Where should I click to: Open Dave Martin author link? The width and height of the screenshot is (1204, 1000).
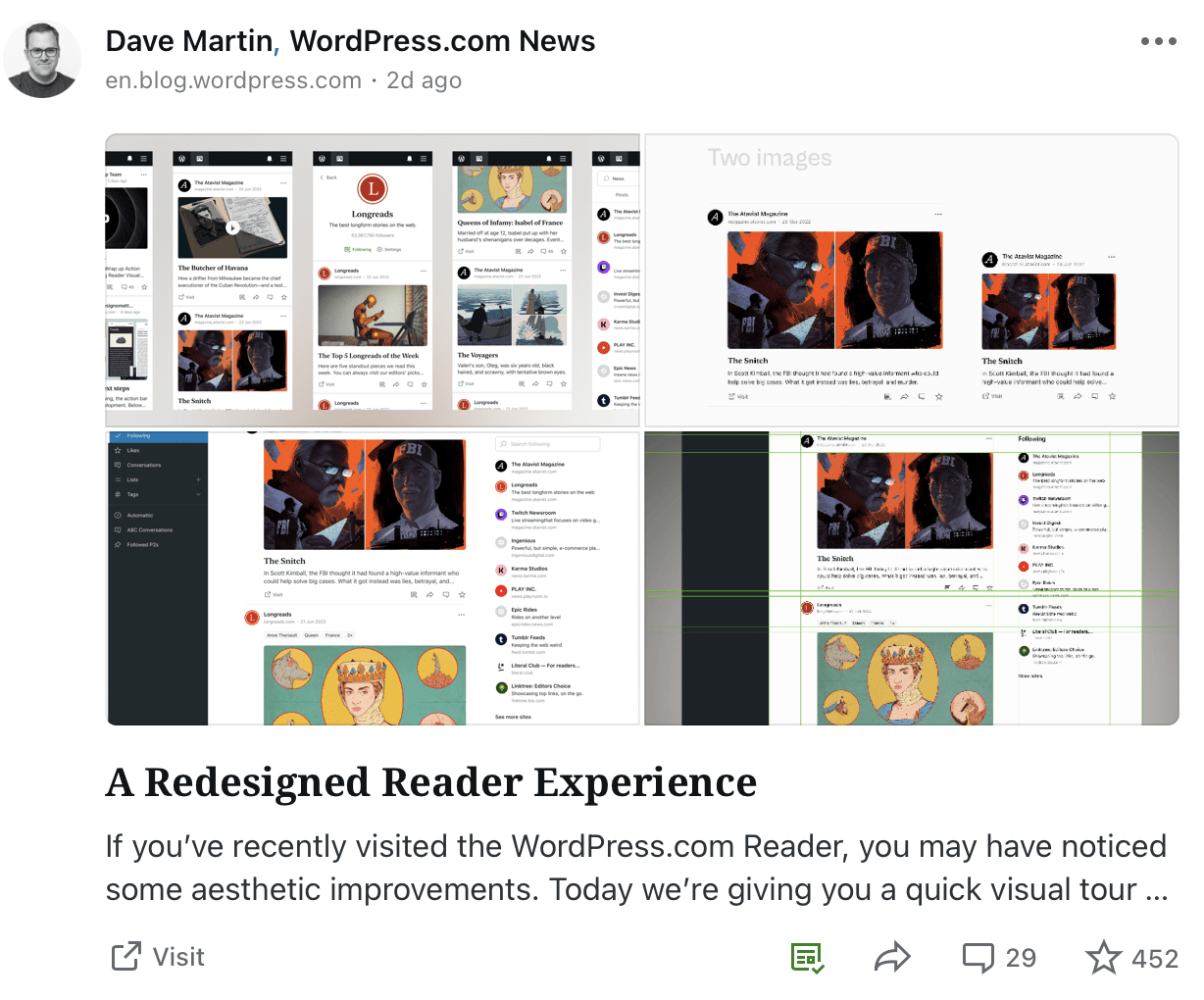point(189,41)
